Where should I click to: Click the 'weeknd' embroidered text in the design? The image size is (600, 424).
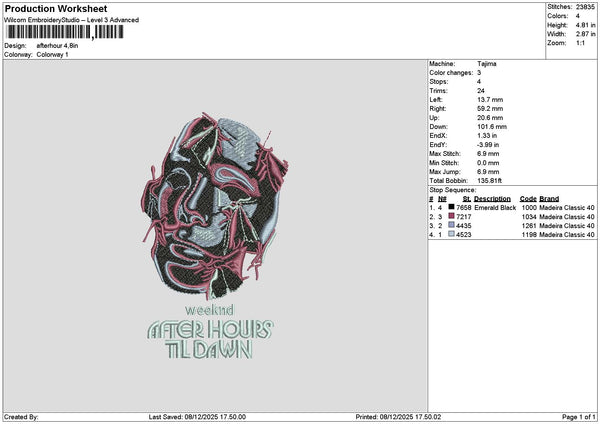coord(209,310)
